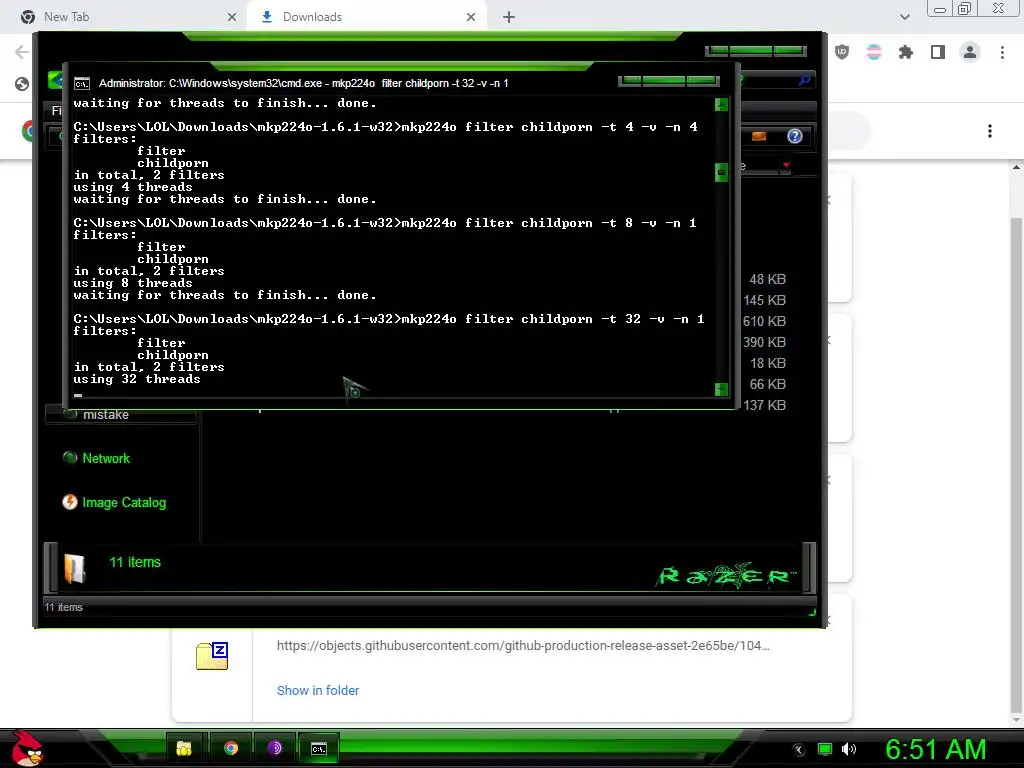
Task: Open the Extensions puzzle piece menu
Action: (x=906, y=52)
